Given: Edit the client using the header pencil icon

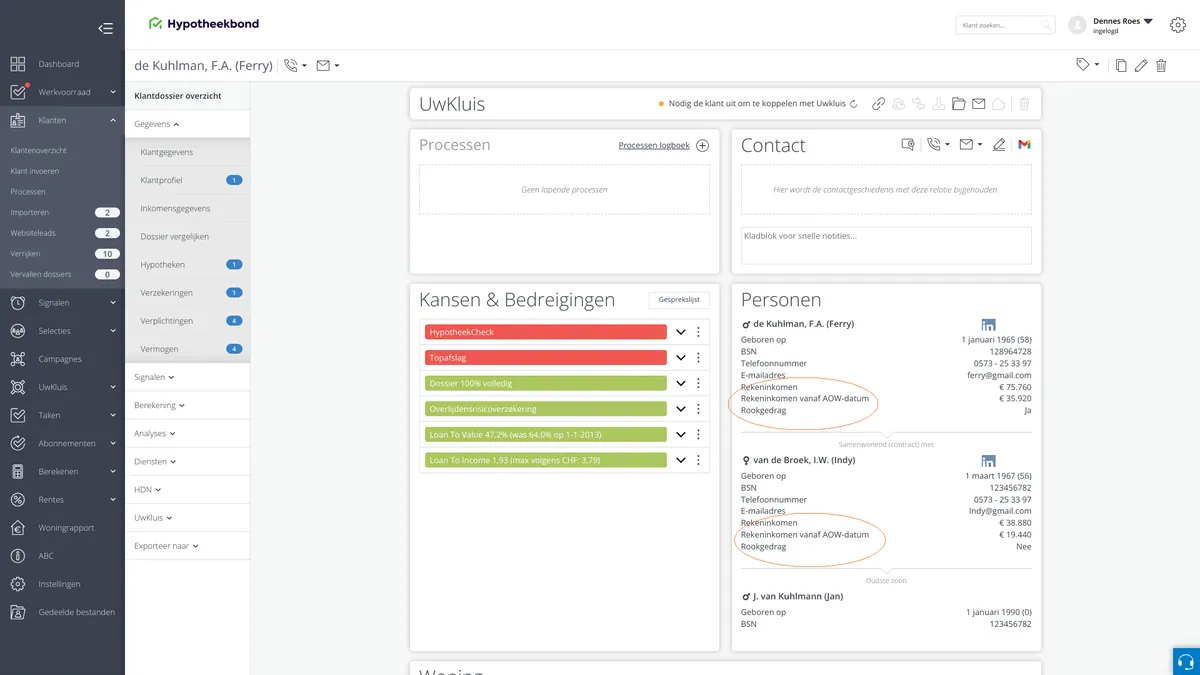Looking at the screenshot, I should point(1141,65).
